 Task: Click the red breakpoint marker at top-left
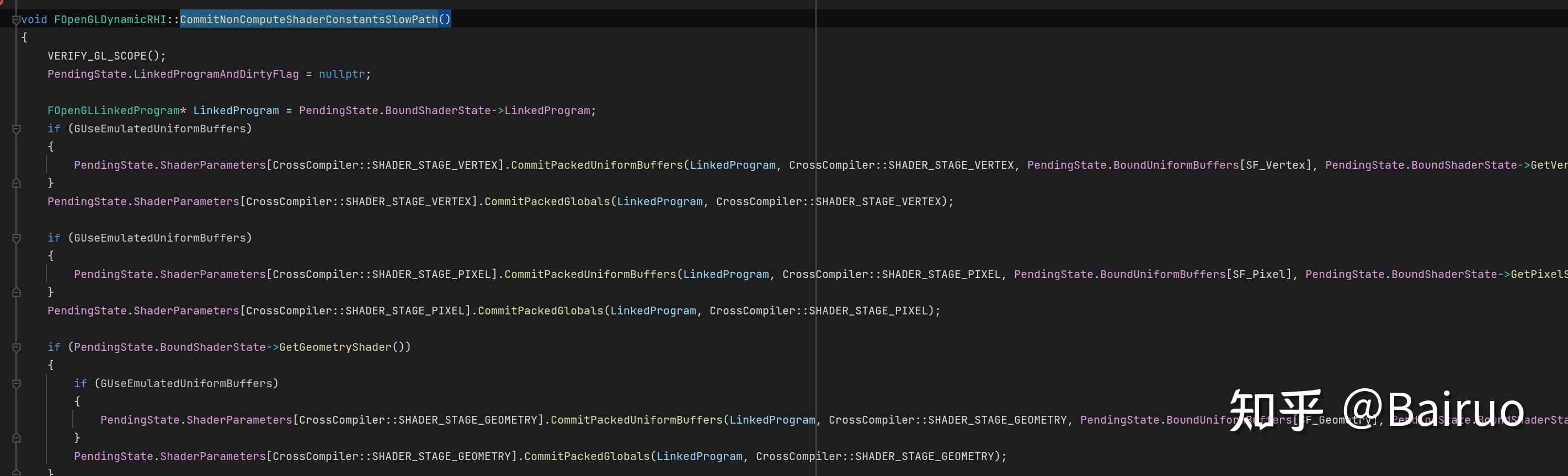[x=2, y=2]
